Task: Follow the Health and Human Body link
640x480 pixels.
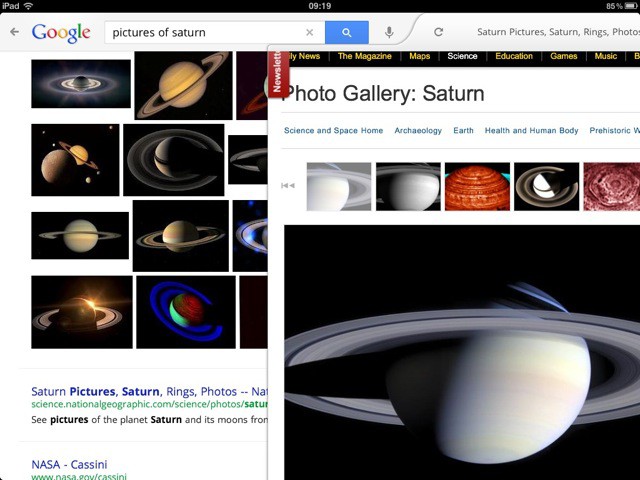Action: [x=531, y=131]
